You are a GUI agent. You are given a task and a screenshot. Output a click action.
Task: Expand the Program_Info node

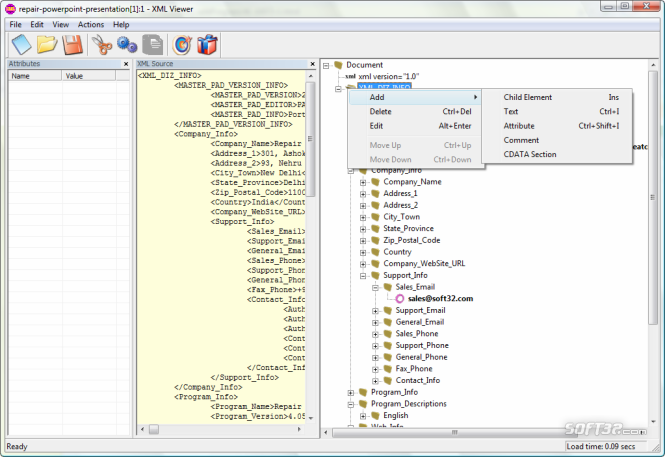[x=351, y=393]
